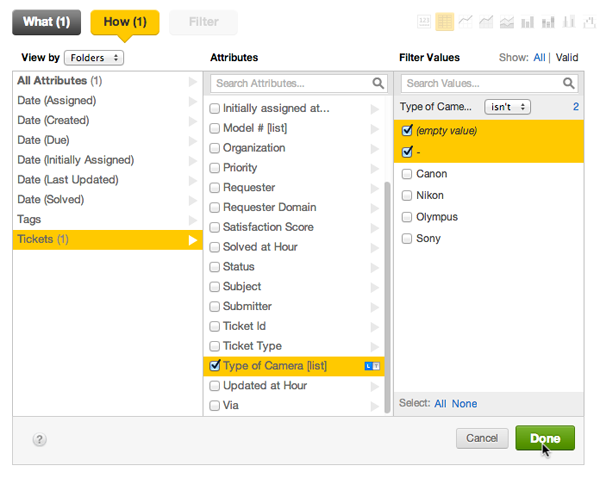Click the magnifier in Search Attributes
This screenshot has width=600, height=478.
(379, 84)
